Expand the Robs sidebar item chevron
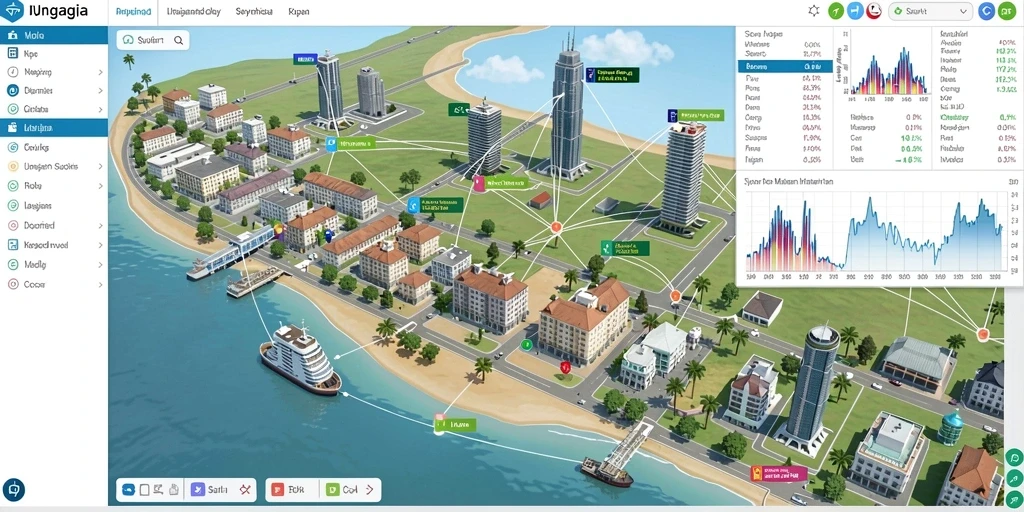 pyautogui.click(x=101, y=186)
